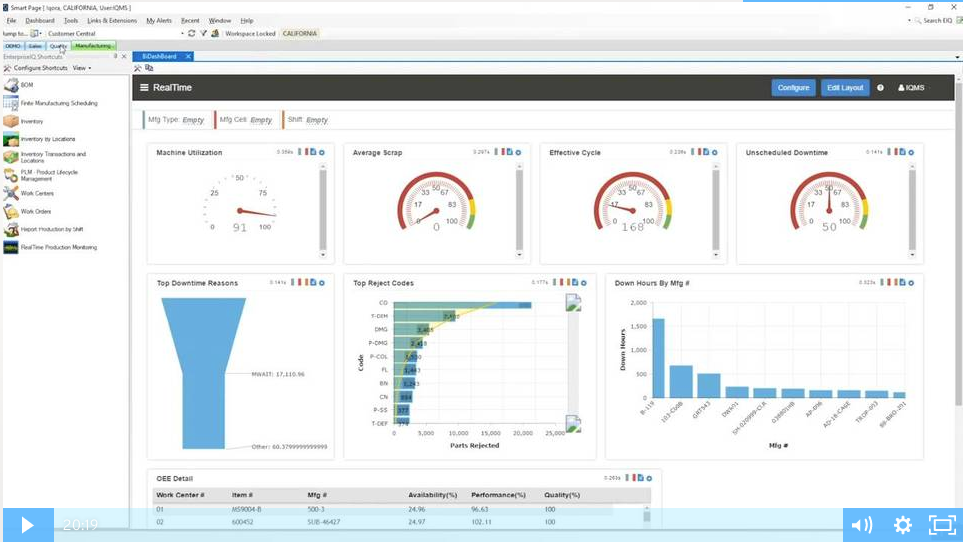Click circle icon on Average Scrap widget
The image size is (963, 542).
pos(518,152)
